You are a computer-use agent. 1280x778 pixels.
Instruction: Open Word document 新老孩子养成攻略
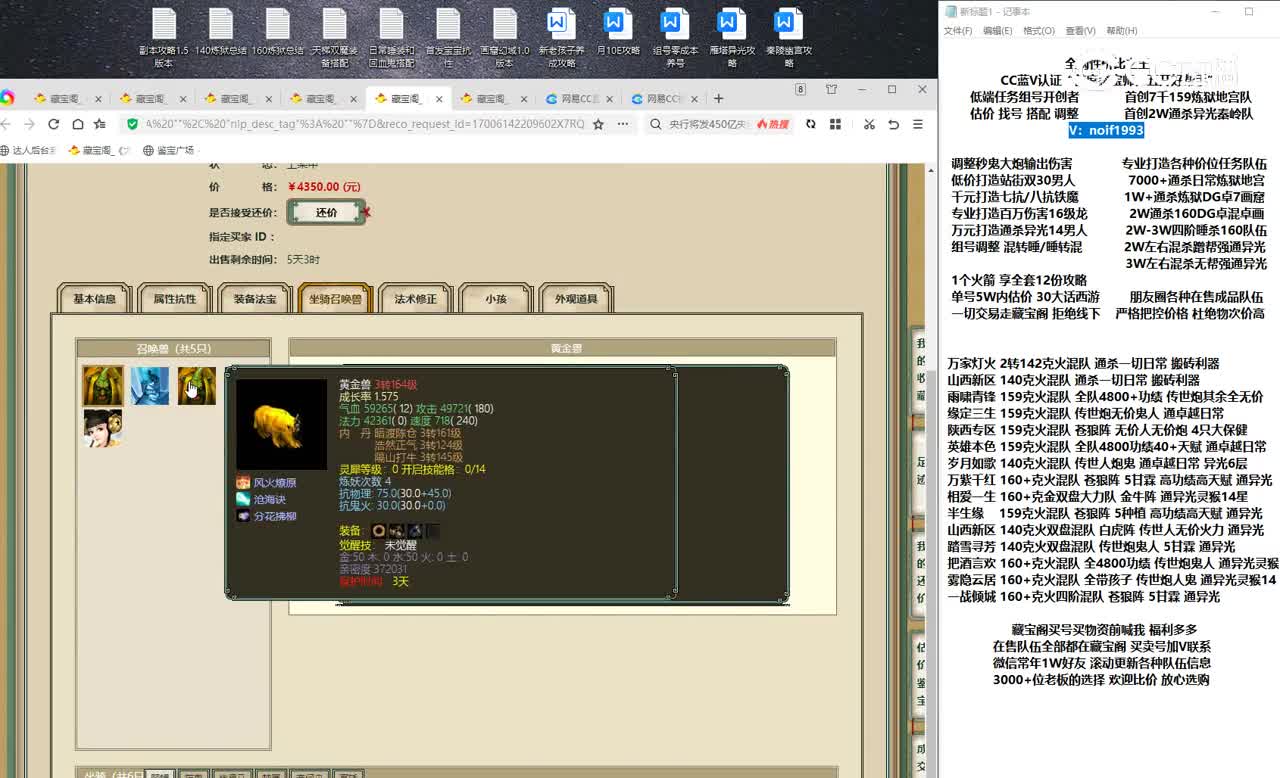point(562,38)
